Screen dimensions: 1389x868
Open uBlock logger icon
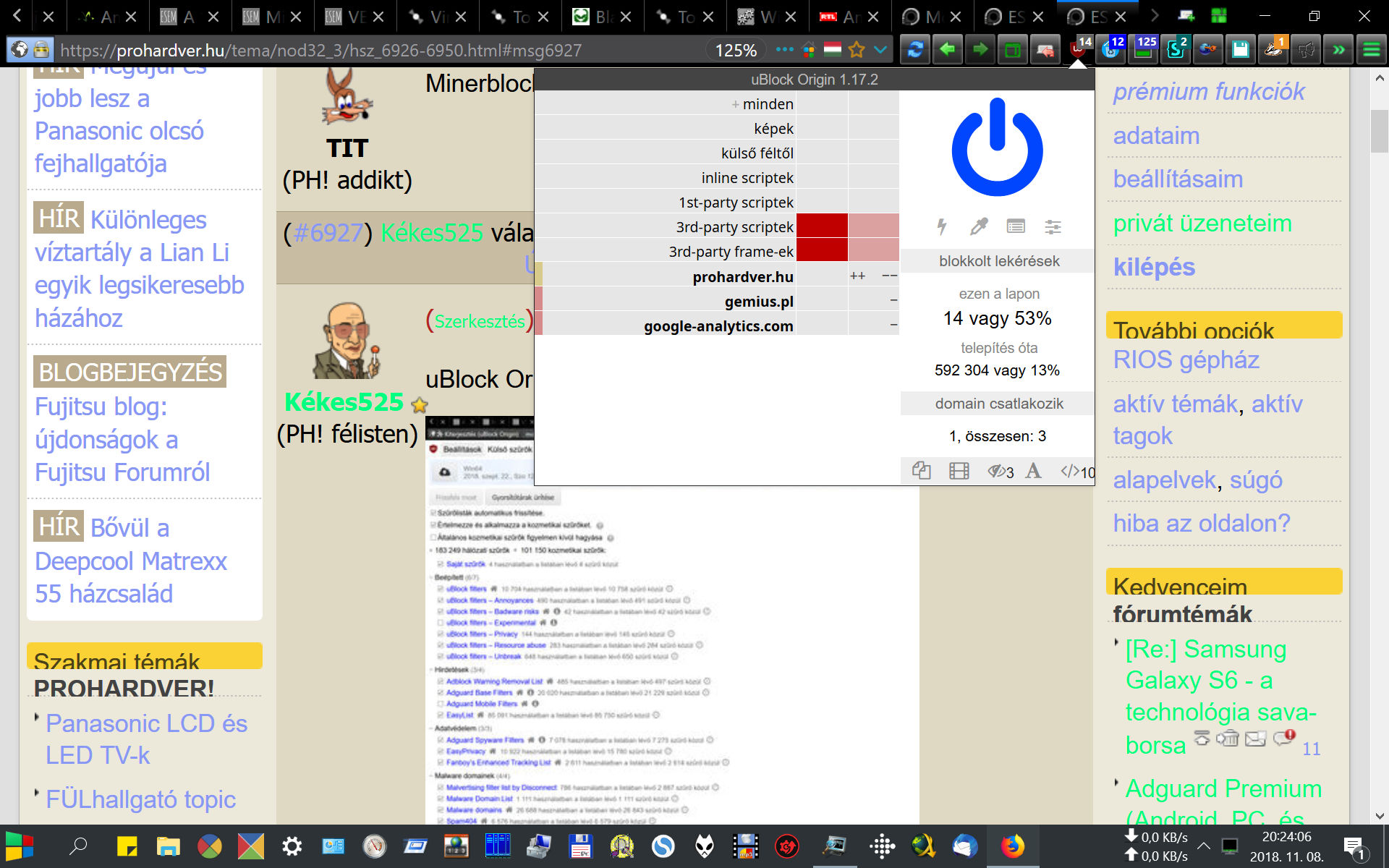[x=1016, y=226]
